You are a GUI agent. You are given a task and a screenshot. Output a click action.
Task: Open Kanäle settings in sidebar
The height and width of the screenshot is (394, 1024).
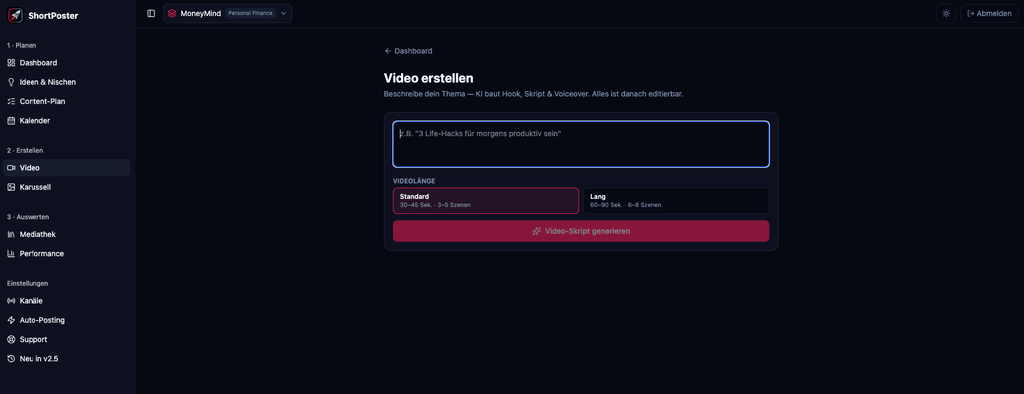tap(67, 301)
